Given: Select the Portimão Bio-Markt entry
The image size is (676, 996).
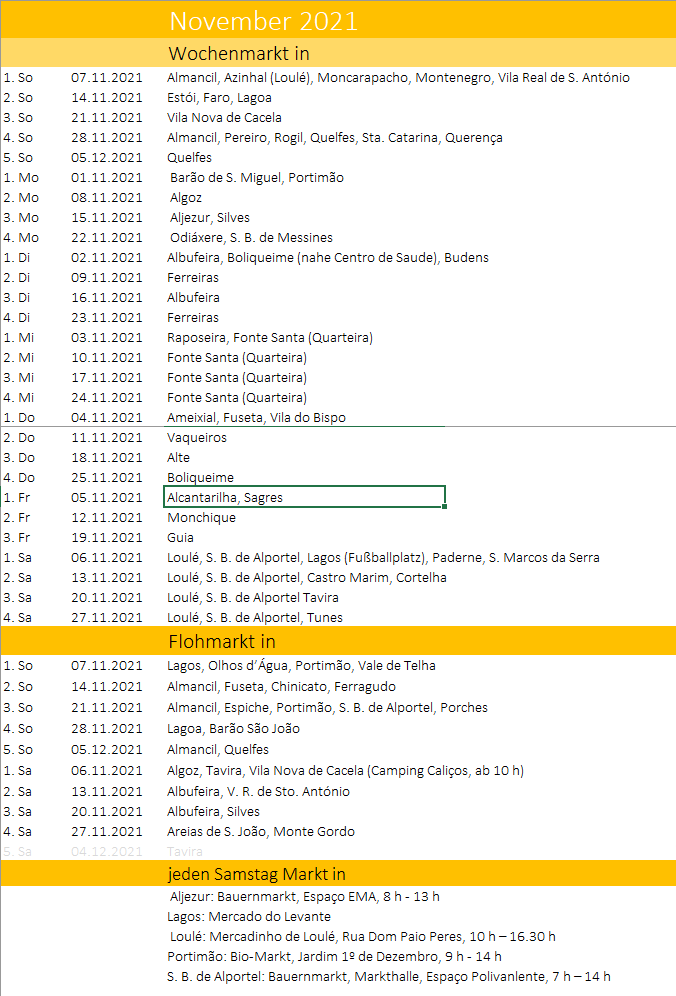Looking at the screenshot, I should [x=334, y=956].
